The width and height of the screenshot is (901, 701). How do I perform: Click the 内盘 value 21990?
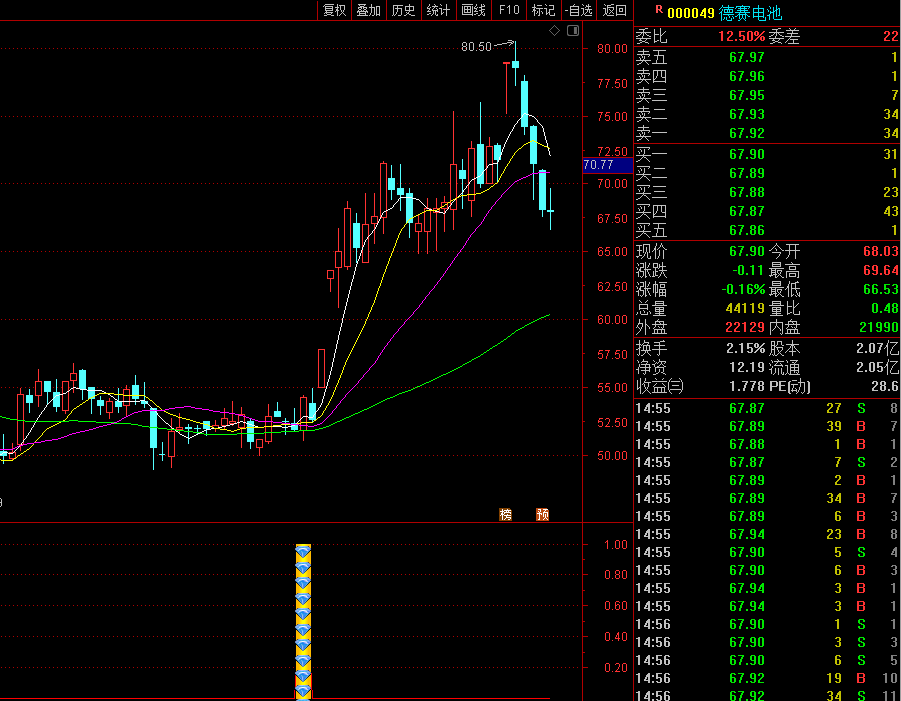(x=879, y=327)
